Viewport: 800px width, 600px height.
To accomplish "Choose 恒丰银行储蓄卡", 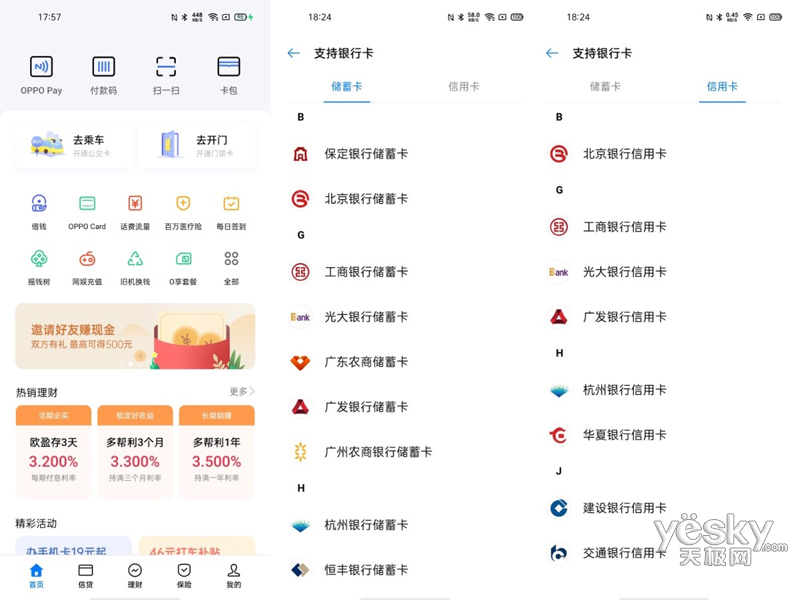I will [x=405, y=570].
